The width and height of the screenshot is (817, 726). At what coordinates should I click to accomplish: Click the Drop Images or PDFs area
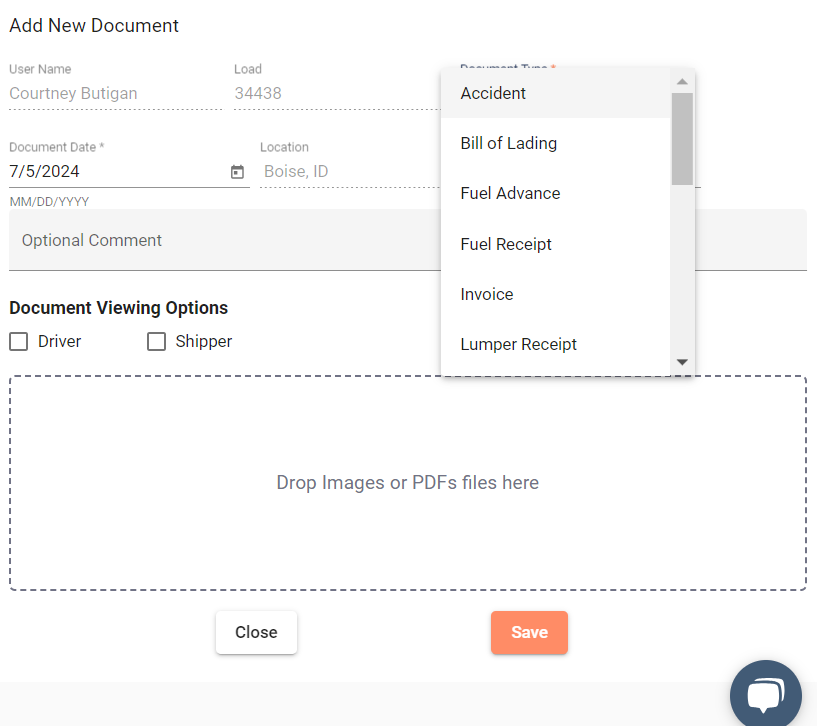407,482
